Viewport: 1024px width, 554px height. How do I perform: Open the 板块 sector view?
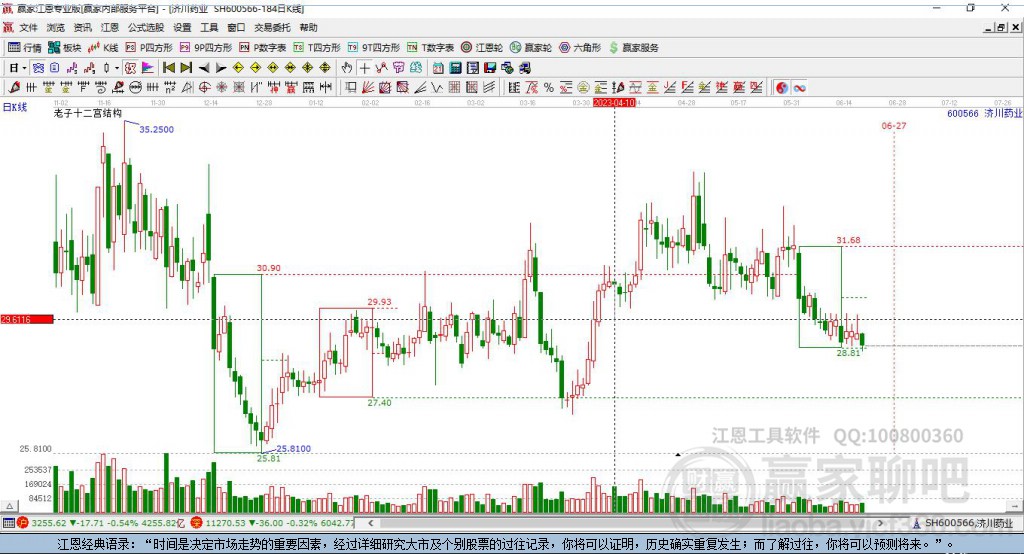click(65, 48)
